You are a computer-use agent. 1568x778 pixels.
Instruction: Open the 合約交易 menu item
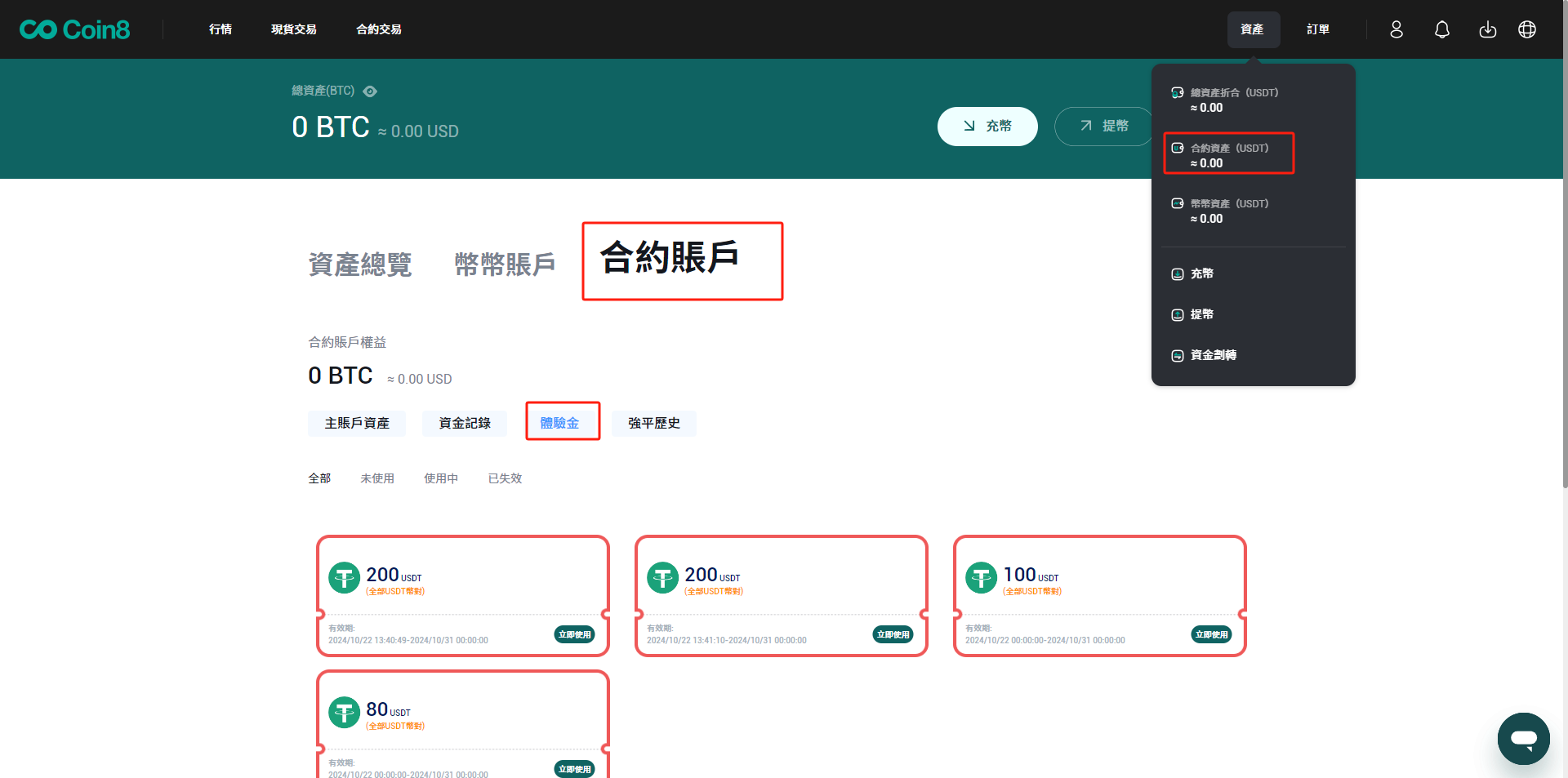click(379, 29)
